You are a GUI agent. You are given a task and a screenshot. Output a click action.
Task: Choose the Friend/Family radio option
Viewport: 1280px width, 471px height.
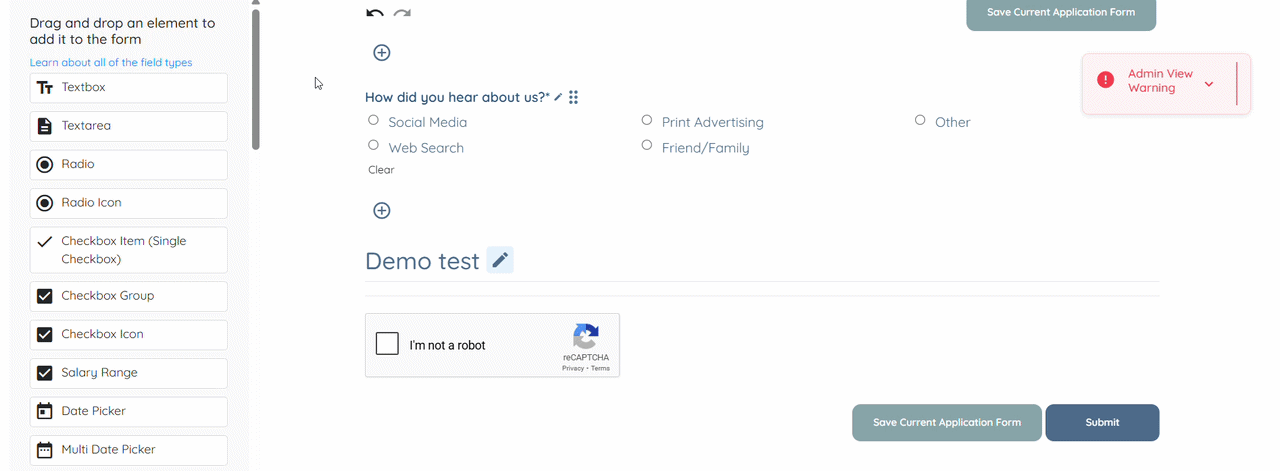(647, 146)
